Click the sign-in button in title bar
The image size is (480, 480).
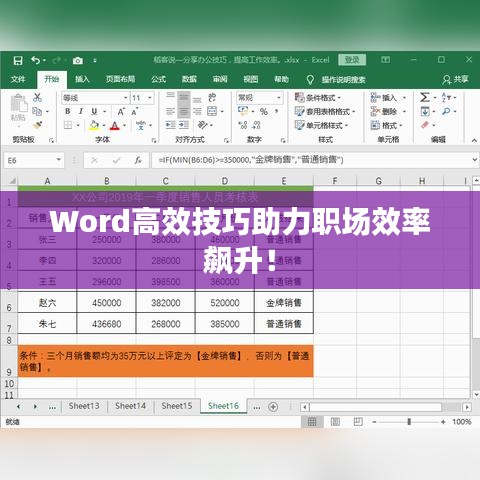tap(352, 60)
